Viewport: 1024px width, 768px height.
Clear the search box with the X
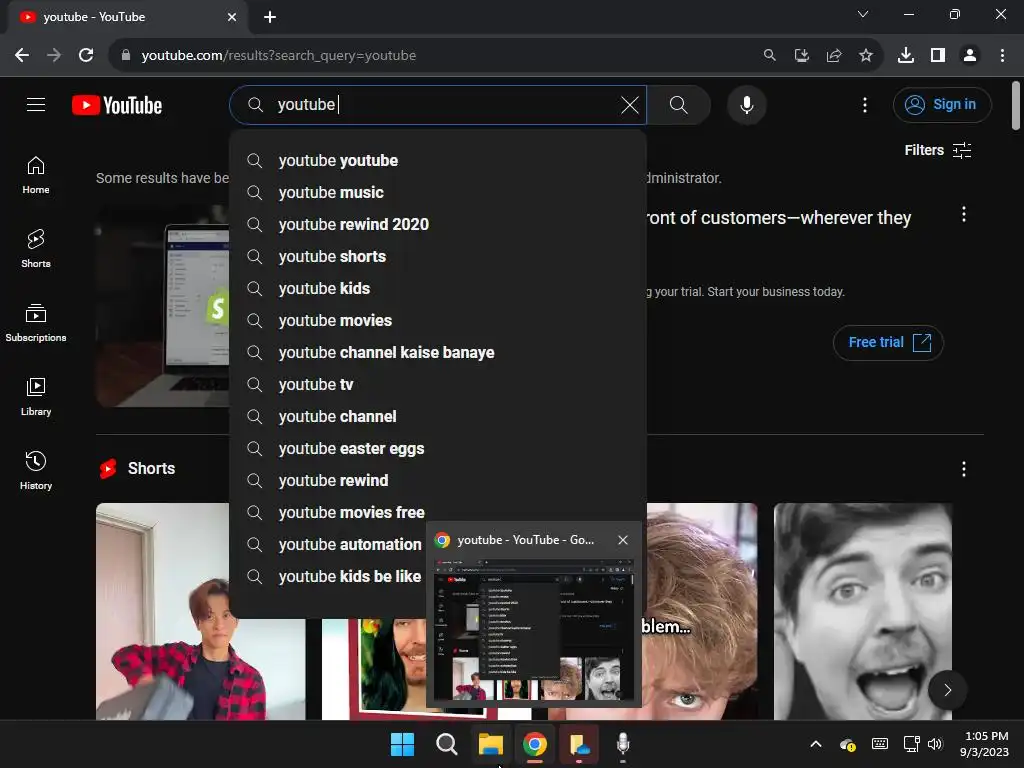pos(630,105)
